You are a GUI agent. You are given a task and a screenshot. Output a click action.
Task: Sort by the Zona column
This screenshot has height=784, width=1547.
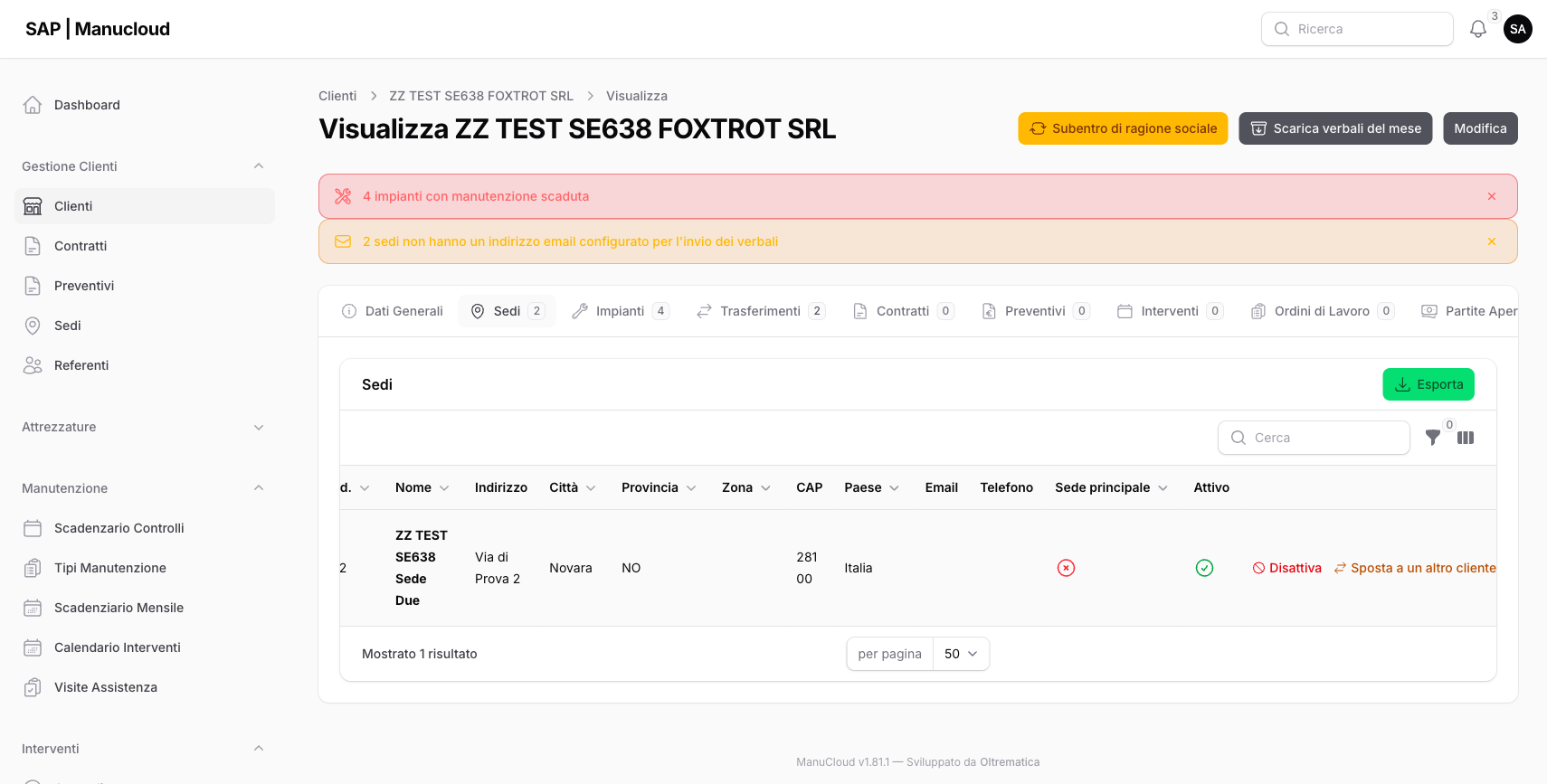click(x=746, y=487)
